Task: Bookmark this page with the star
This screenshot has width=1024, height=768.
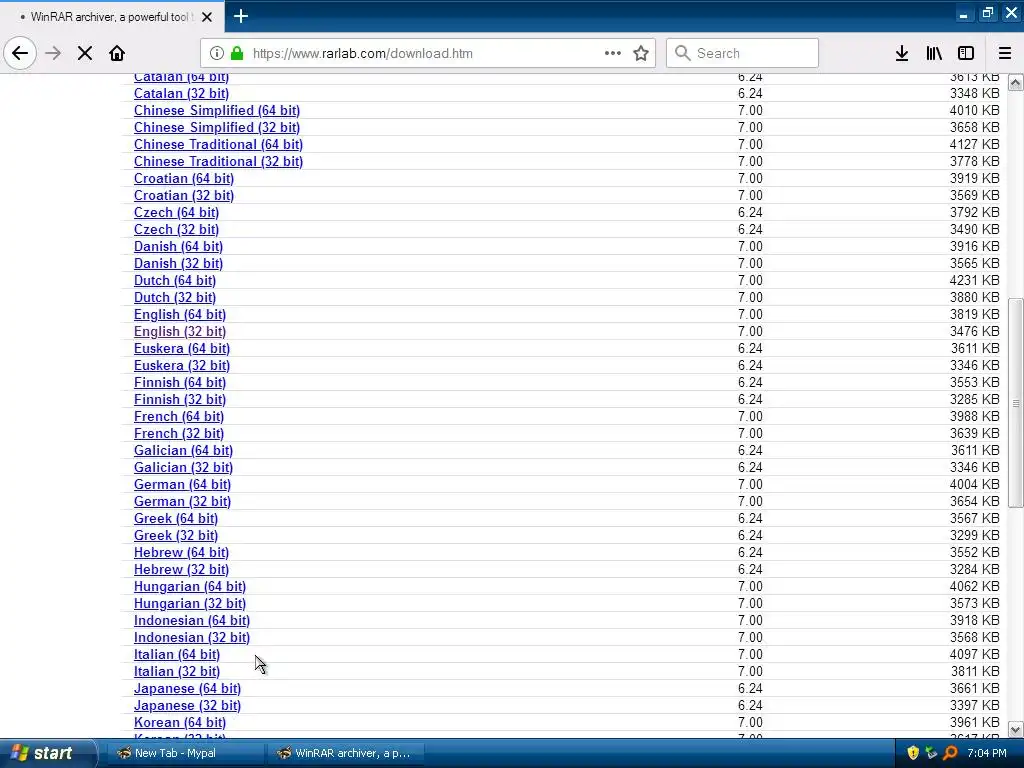Action: click(x=641, y=53)
